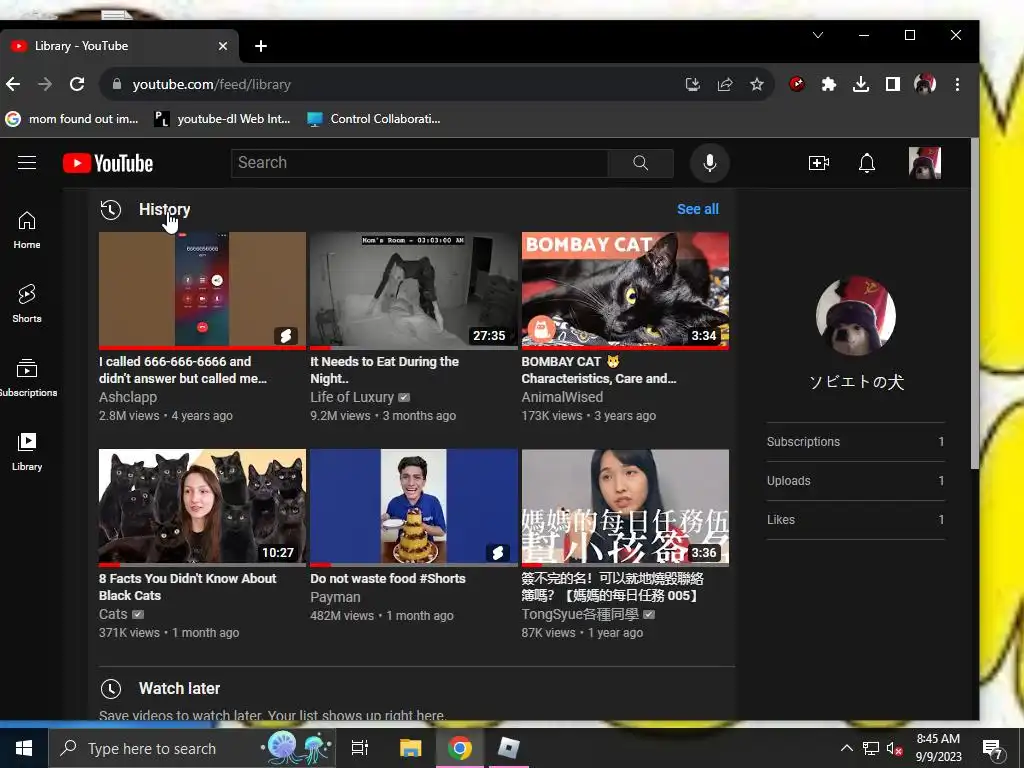Click the Likes count row
The image size is (1024, 768).
(856, 520)
